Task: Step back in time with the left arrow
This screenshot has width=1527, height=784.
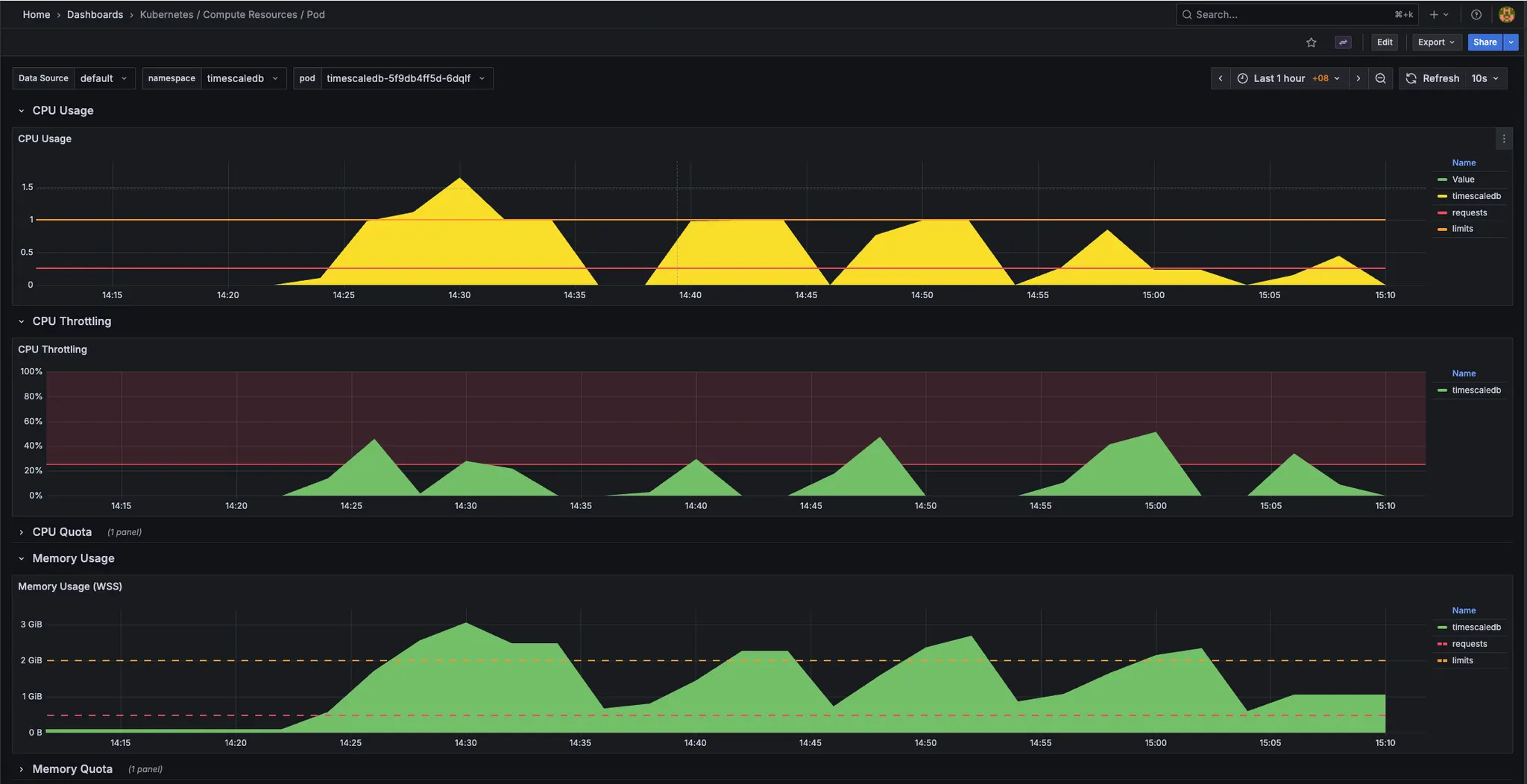Action: tap(1221, 78)
